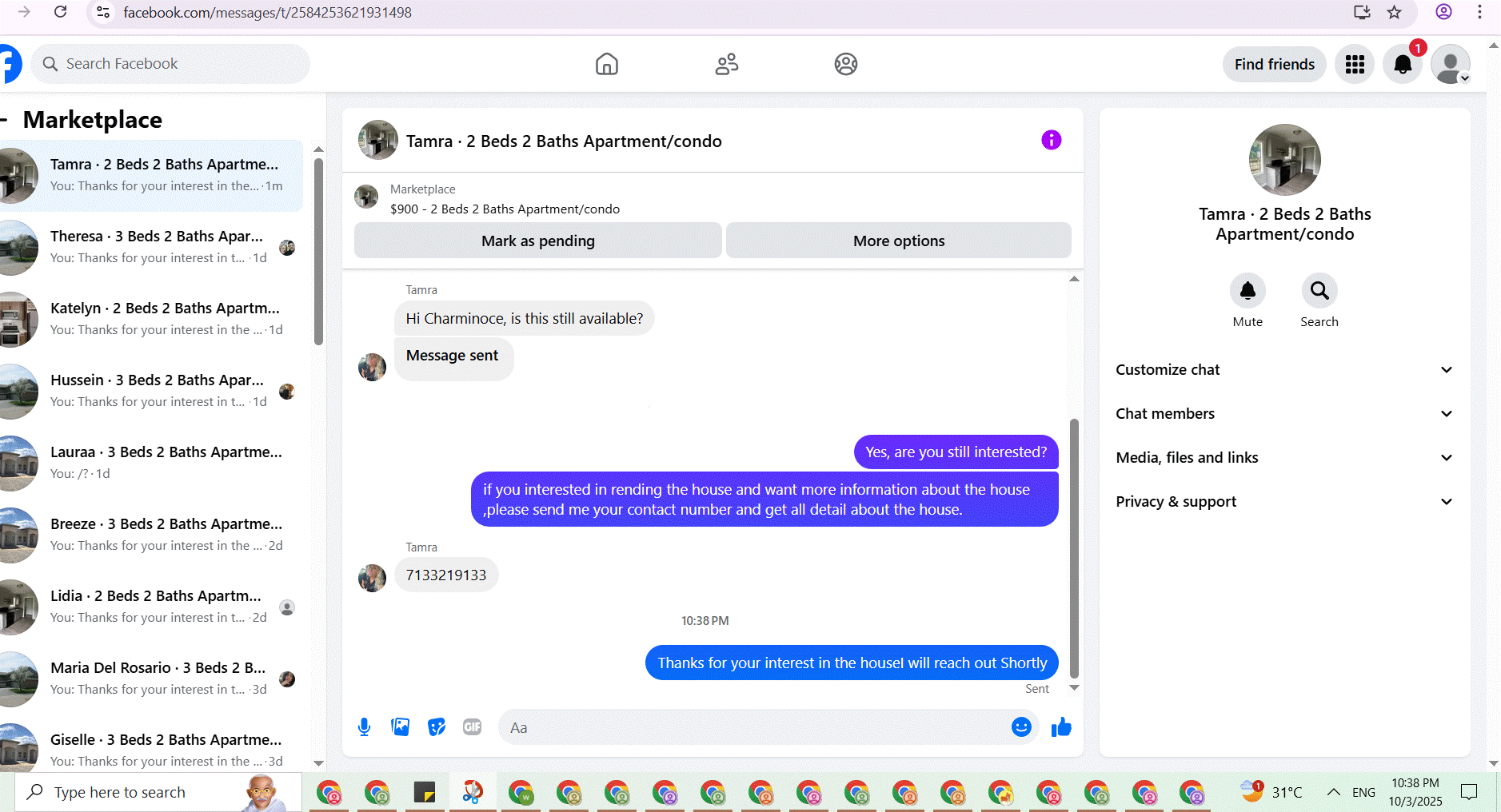Mute this conversation with bell icon
This screenshot has height=812, width=1501.
1248,291
